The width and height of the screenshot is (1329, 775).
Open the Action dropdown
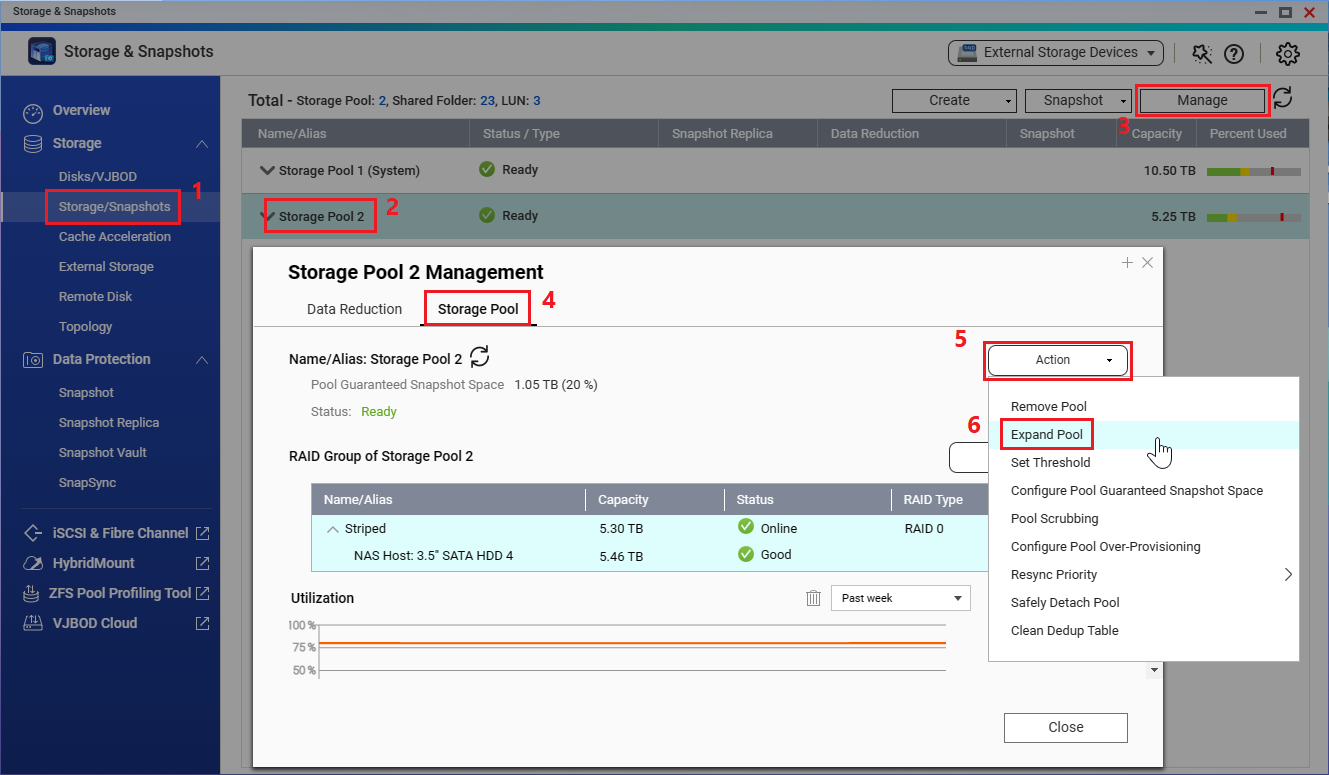1058,360
